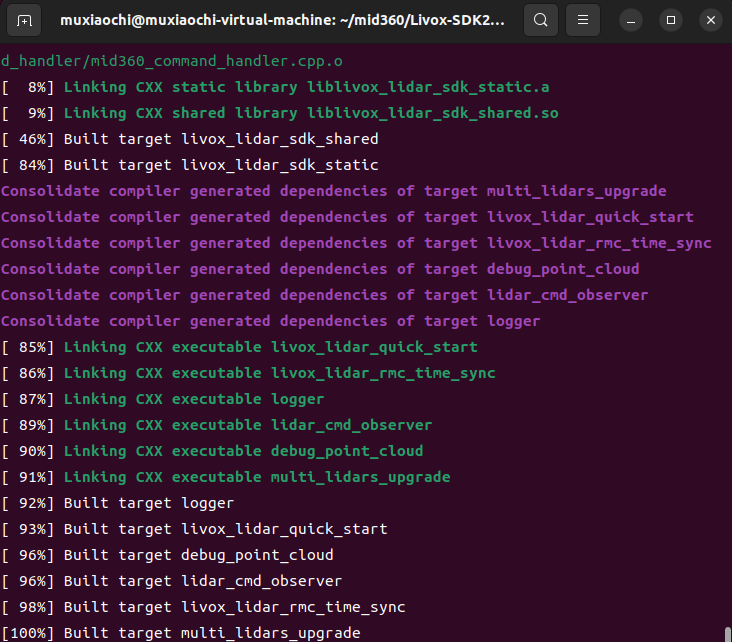Click the Consolidate line for multi_lidars_upgrade
Screen dimensions: 732x642
(333, 191)
